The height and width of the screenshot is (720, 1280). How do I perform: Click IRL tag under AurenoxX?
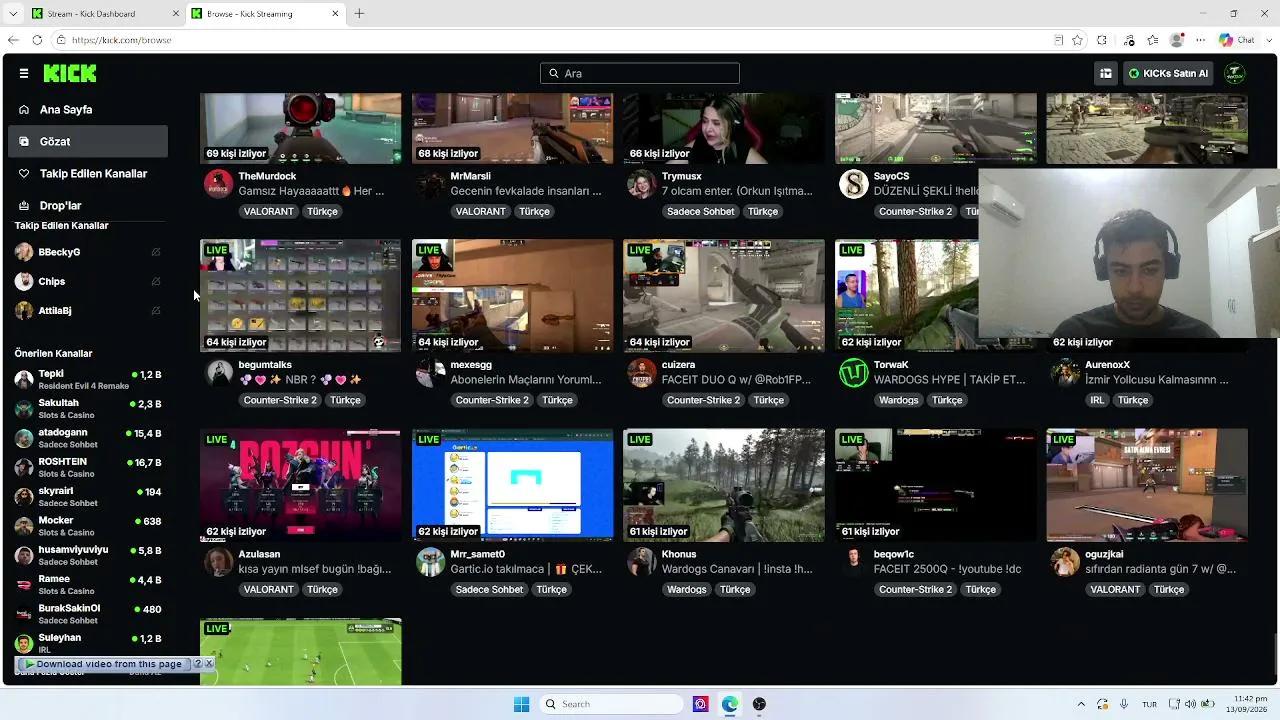pos(1097,400)
